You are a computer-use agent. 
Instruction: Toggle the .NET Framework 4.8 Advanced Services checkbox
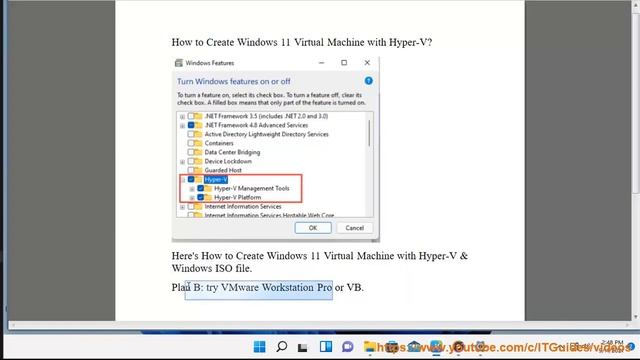pyautogui.click(x=191, y=125)
